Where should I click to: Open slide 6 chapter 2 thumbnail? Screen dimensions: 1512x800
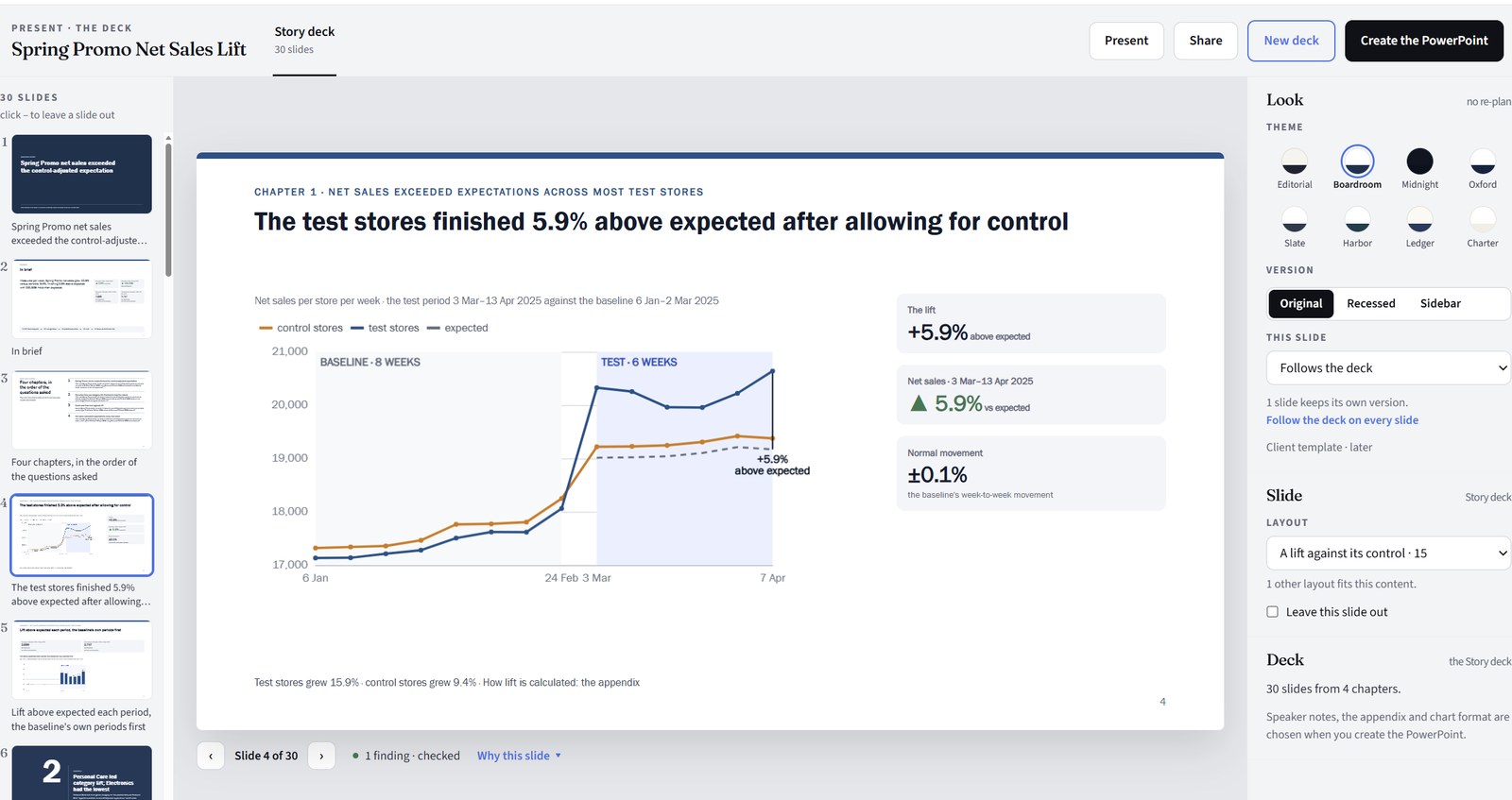point(82,773)
